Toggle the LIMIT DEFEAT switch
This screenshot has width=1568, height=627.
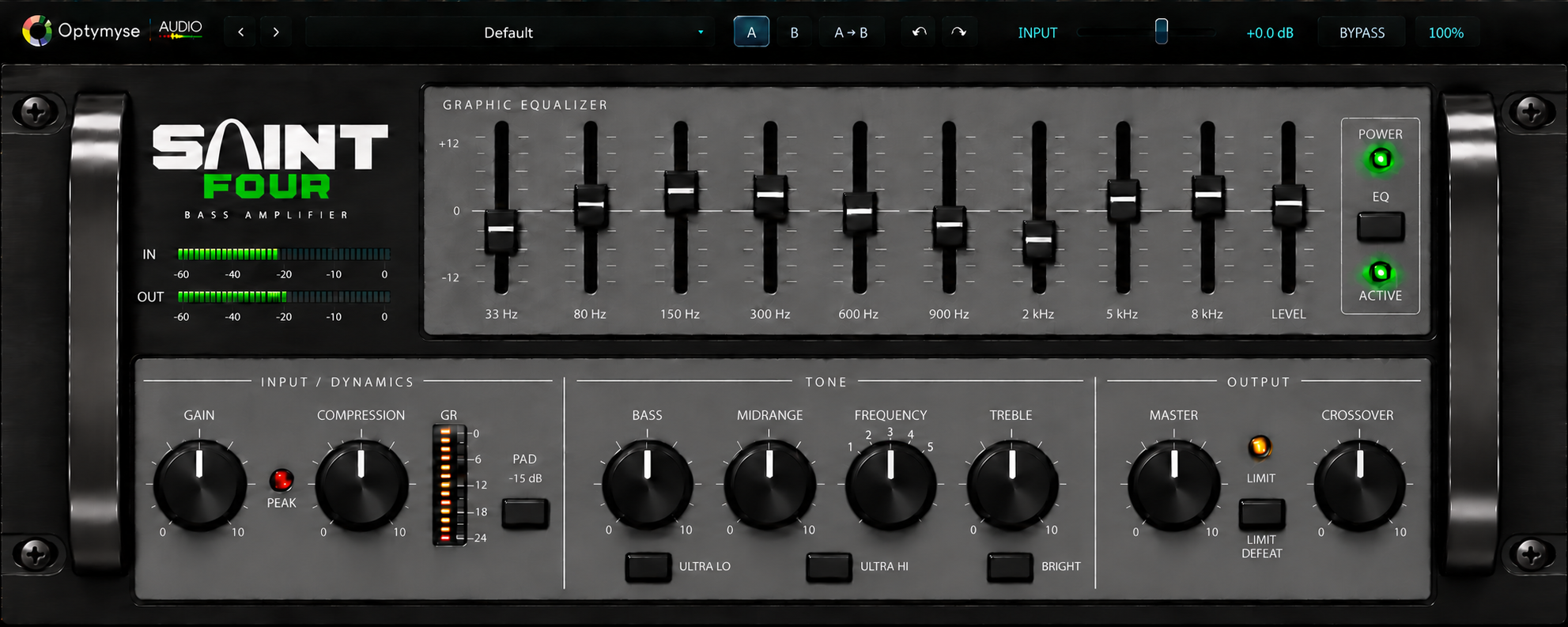point(1261,514)
